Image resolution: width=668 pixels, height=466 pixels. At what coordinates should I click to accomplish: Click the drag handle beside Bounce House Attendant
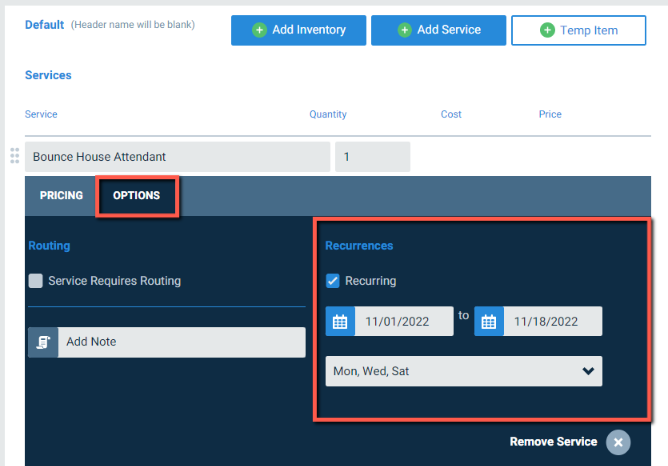point(15,156)
